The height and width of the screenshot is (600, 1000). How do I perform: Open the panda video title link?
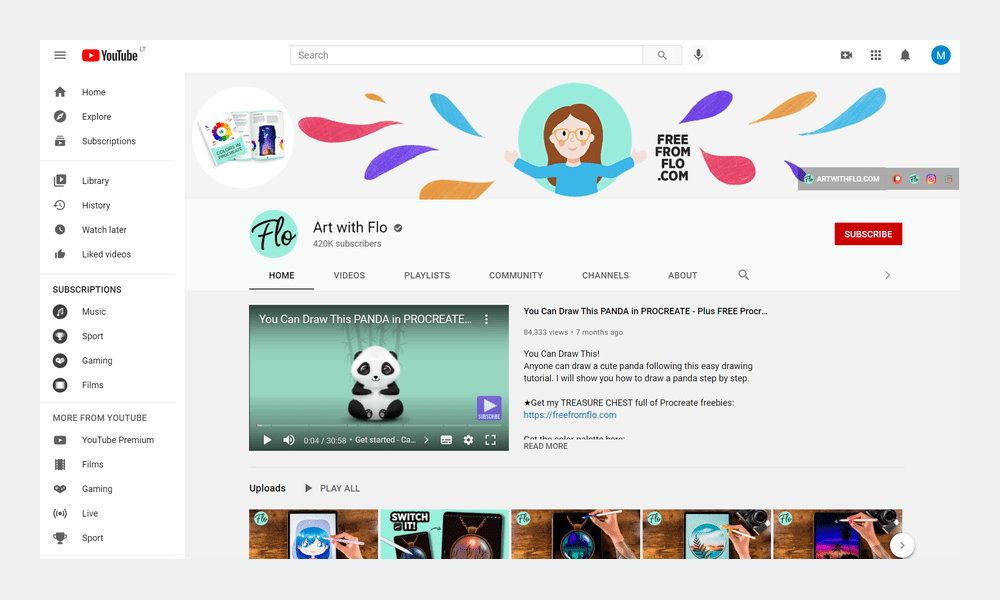click(645, 311)
